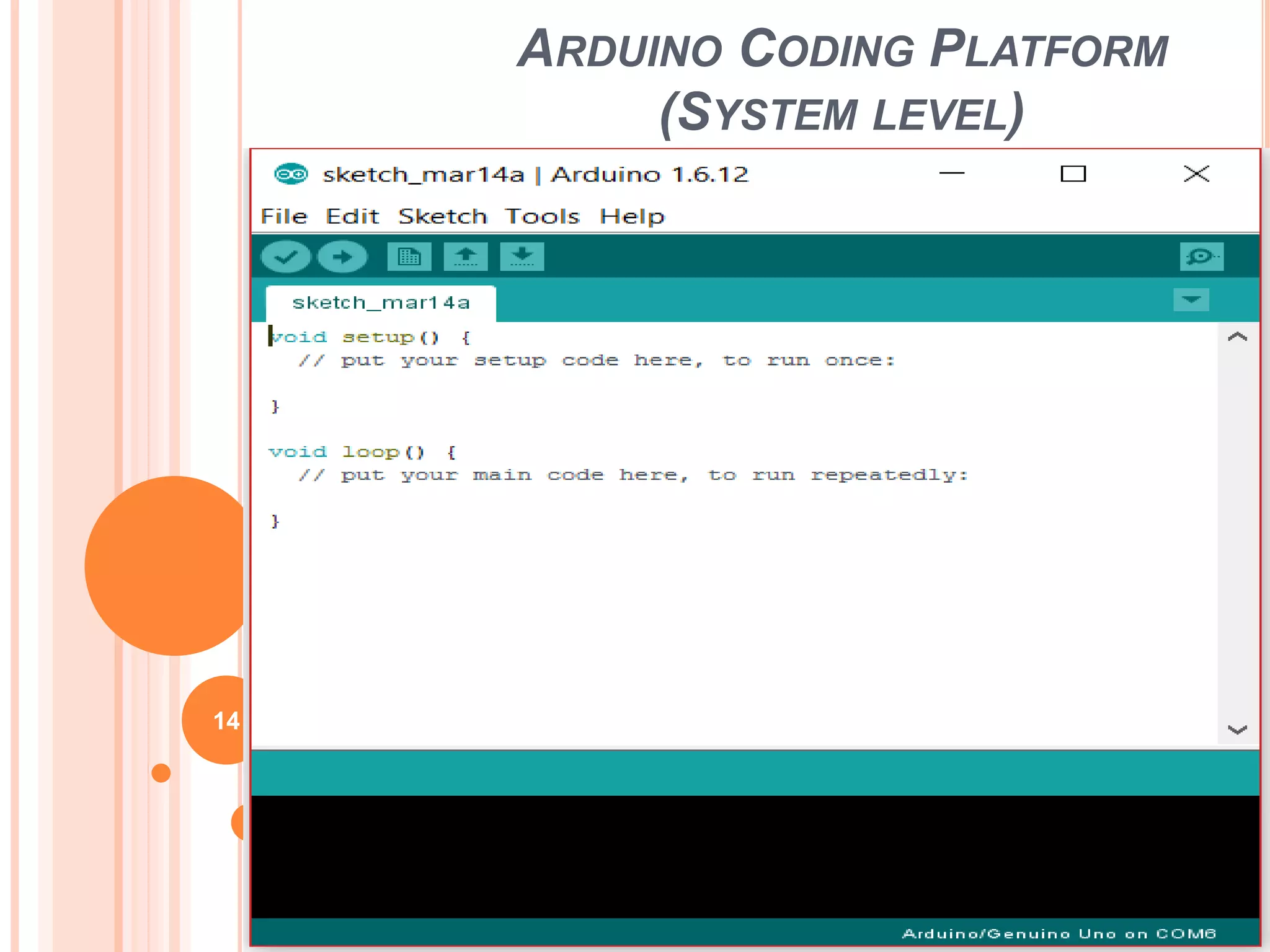Click the editor scrollbar down arrow

[1237, 729]
